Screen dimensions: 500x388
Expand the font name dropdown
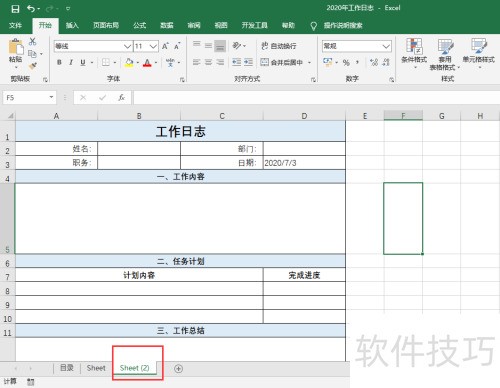click(x=127, y=46)
